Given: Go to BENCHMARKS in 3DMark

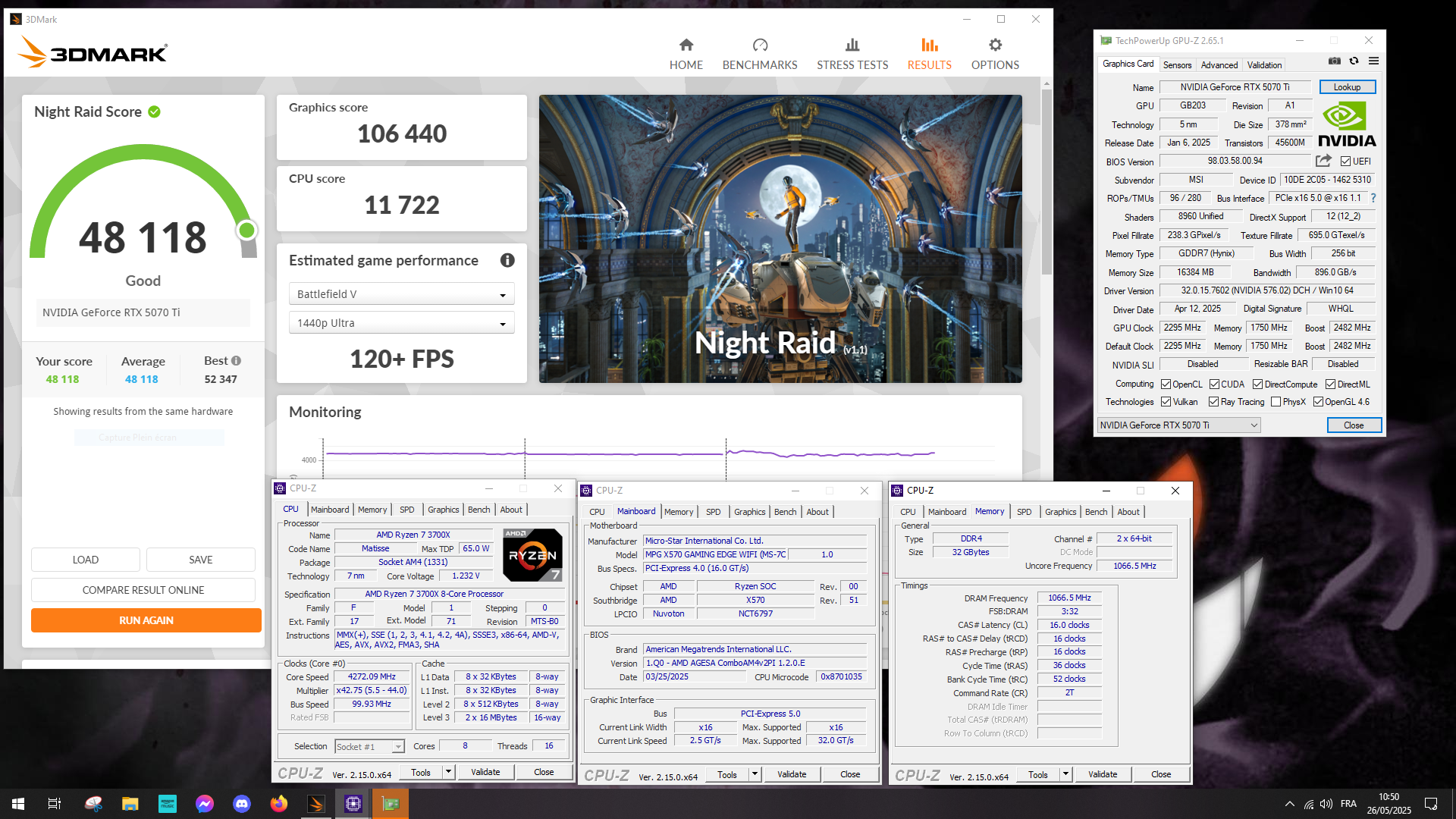Looking at the screenshot, I should 760,54.
